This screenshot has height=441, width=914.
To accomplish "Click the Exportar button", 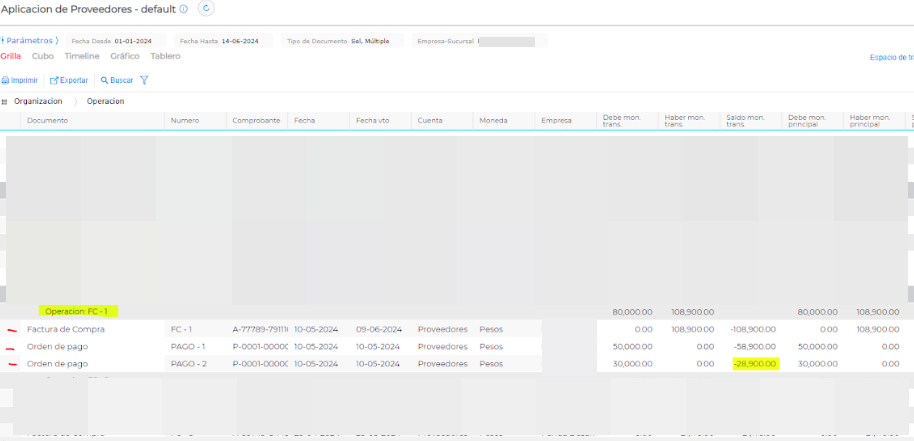I will [x=69, y=80].
